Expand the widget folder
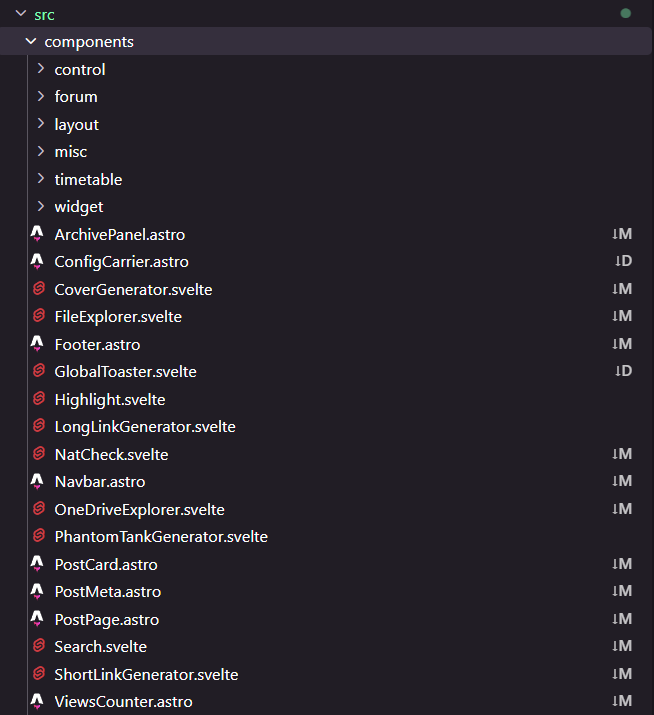This screenshot has width=654, height=715. tap(40, 207)
